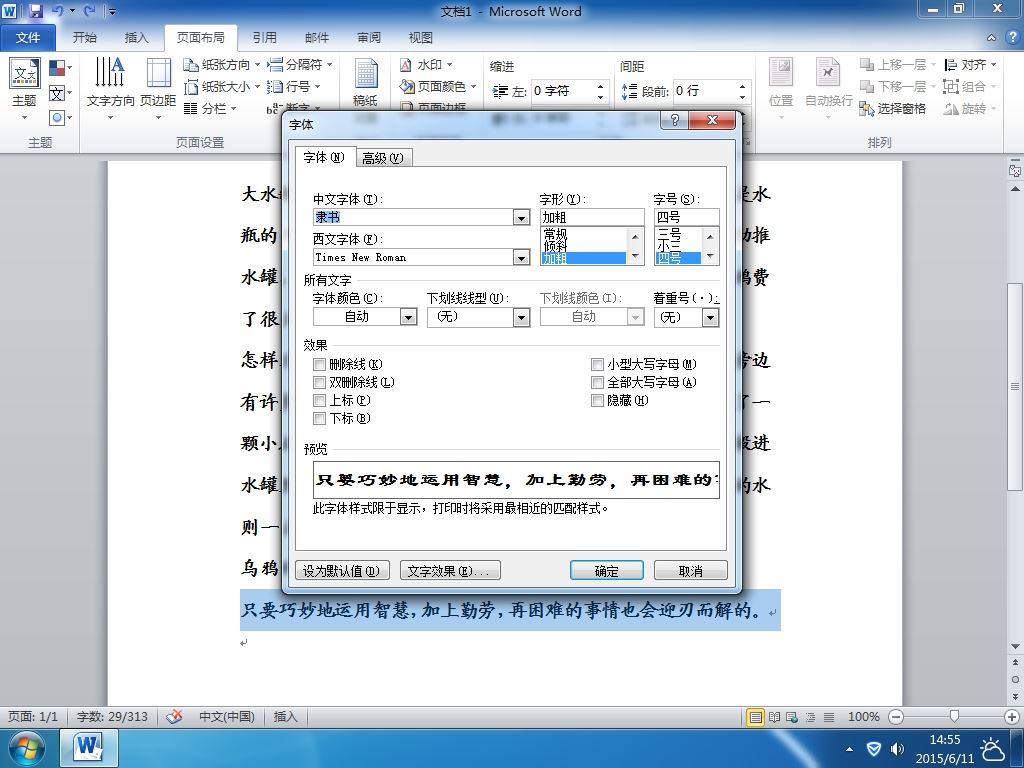Open the Watermark (水印) icon menu

[406, 65]
